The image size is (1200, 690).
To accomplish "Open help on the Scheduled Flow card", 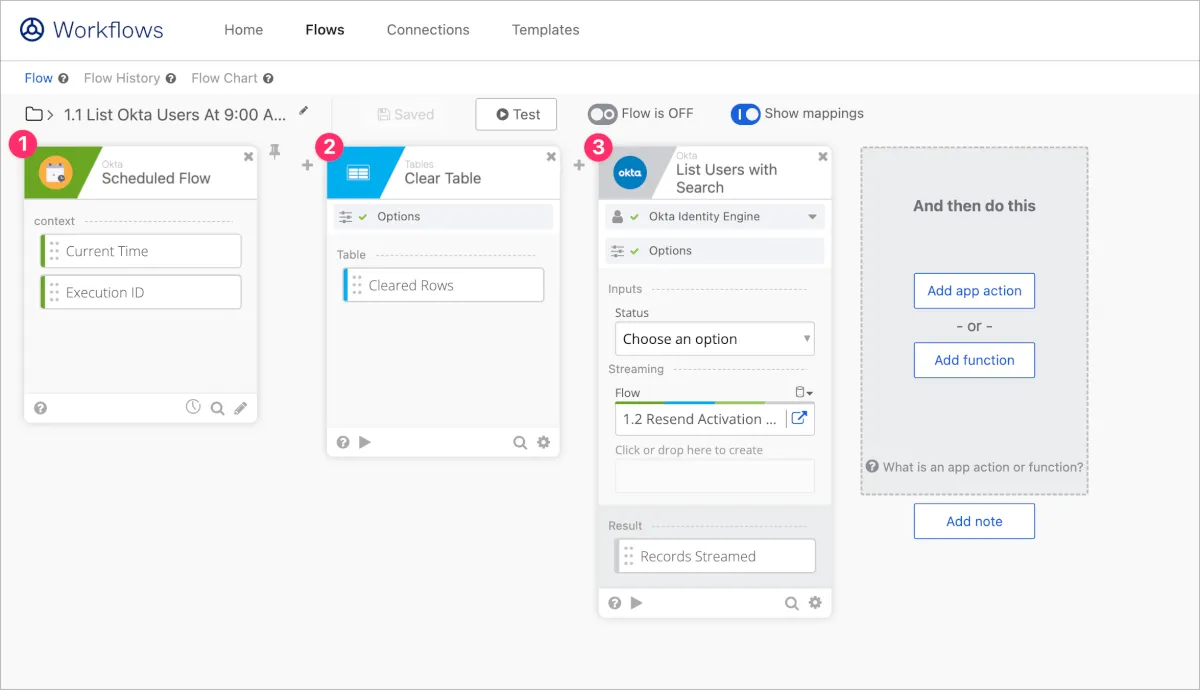I will tap(40, 408).
